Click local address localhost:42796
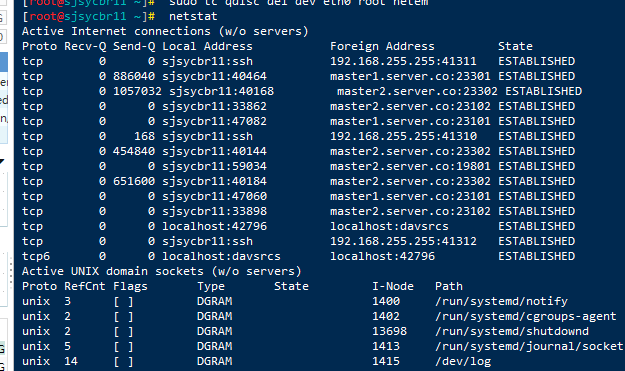Viewport: 625px width, 371px height. [214, 226]
